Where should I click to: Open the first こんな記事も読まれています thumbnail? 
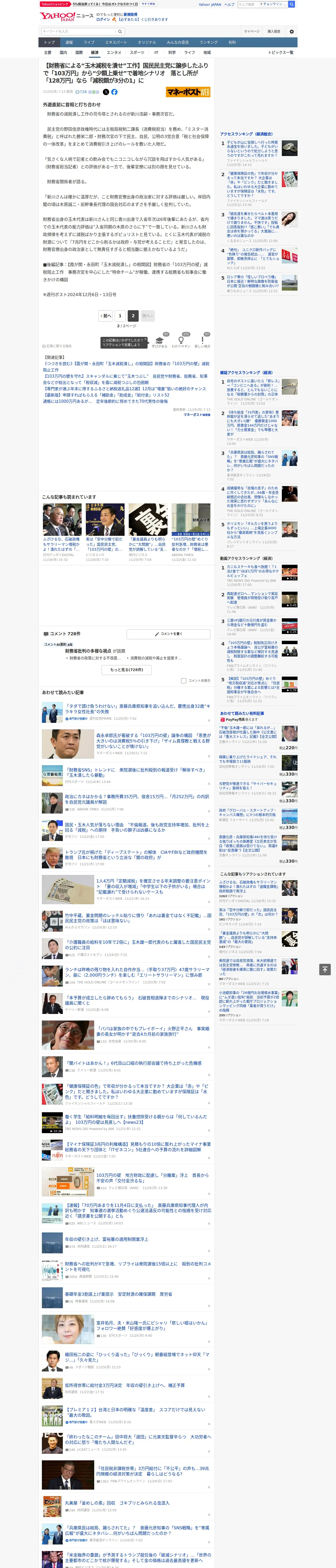(62, 519)
